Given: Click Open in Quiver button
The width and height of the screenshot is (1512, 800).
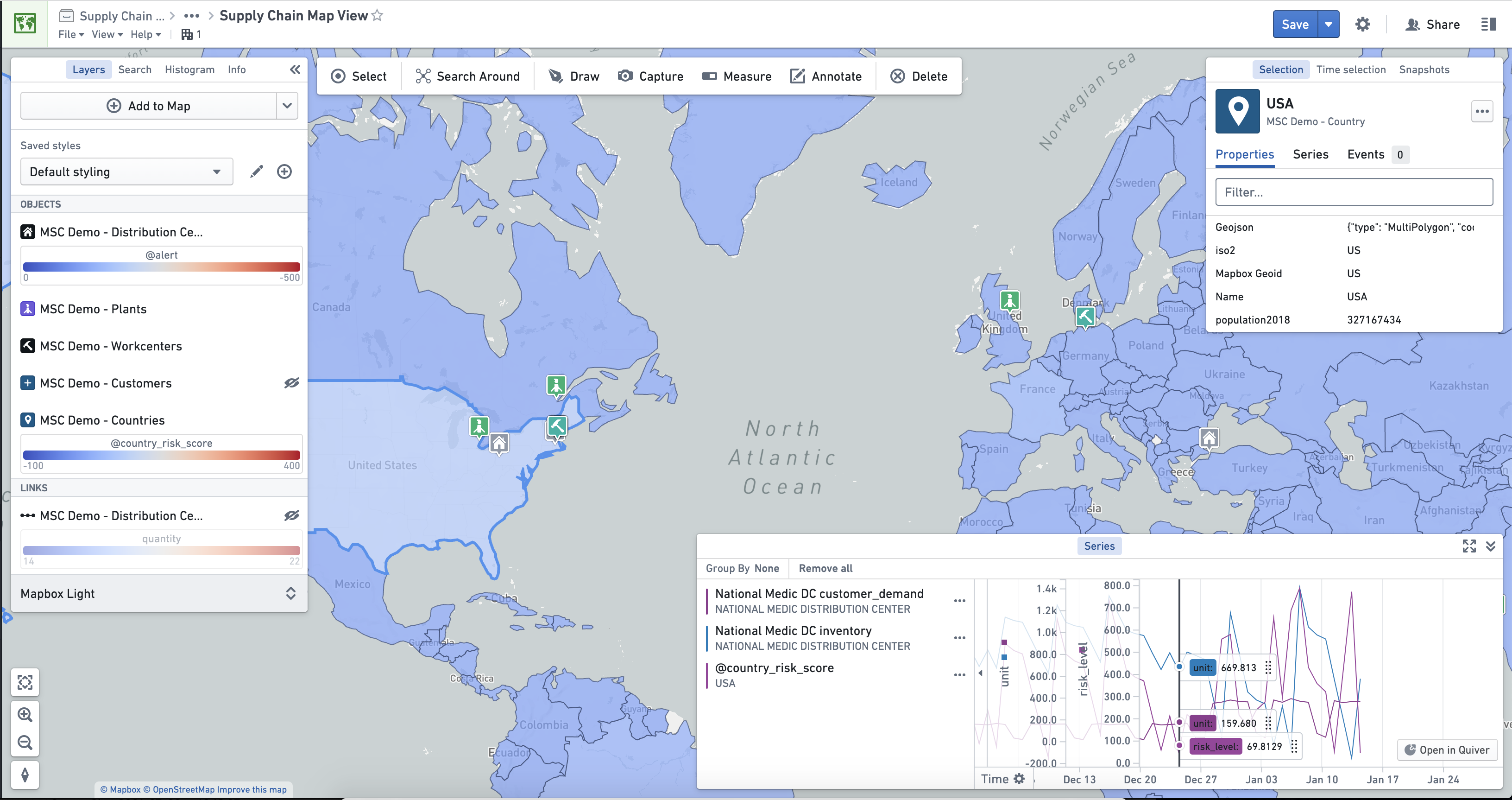Looking at the screenshot, I should click(x=1447, y=749).
